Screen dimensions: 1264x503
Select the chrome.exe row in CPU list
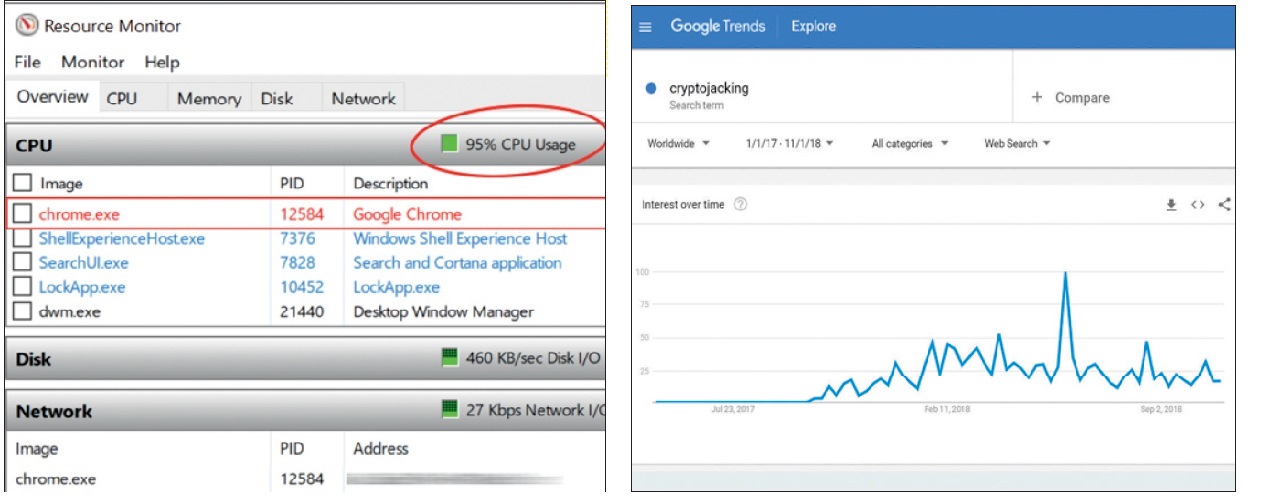click(305, 213)
